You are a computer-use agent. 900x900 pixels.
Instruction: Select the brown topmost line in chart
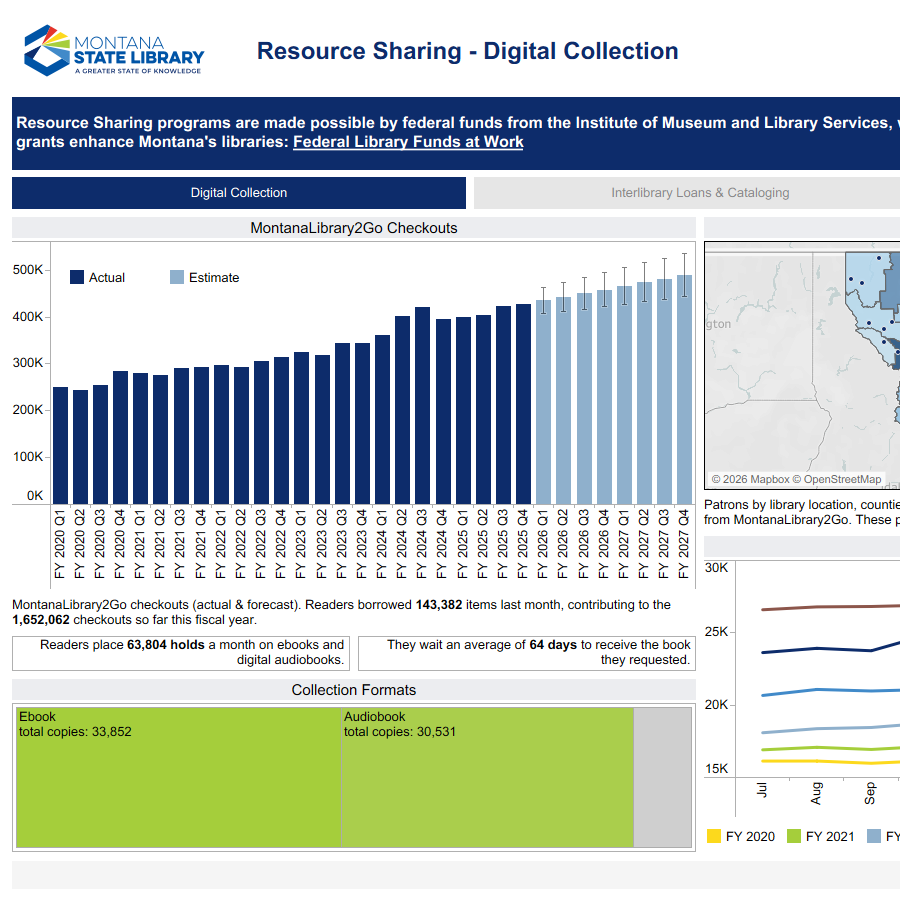click(820, 607)
